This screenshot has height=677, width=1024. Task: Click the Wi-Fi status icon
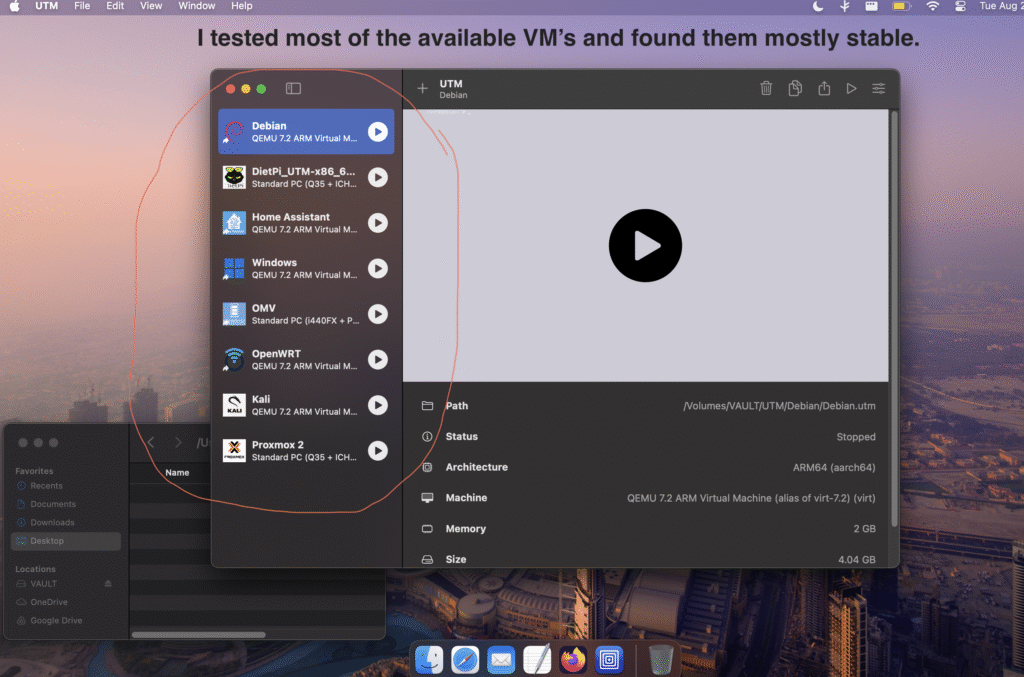(933, 7)
